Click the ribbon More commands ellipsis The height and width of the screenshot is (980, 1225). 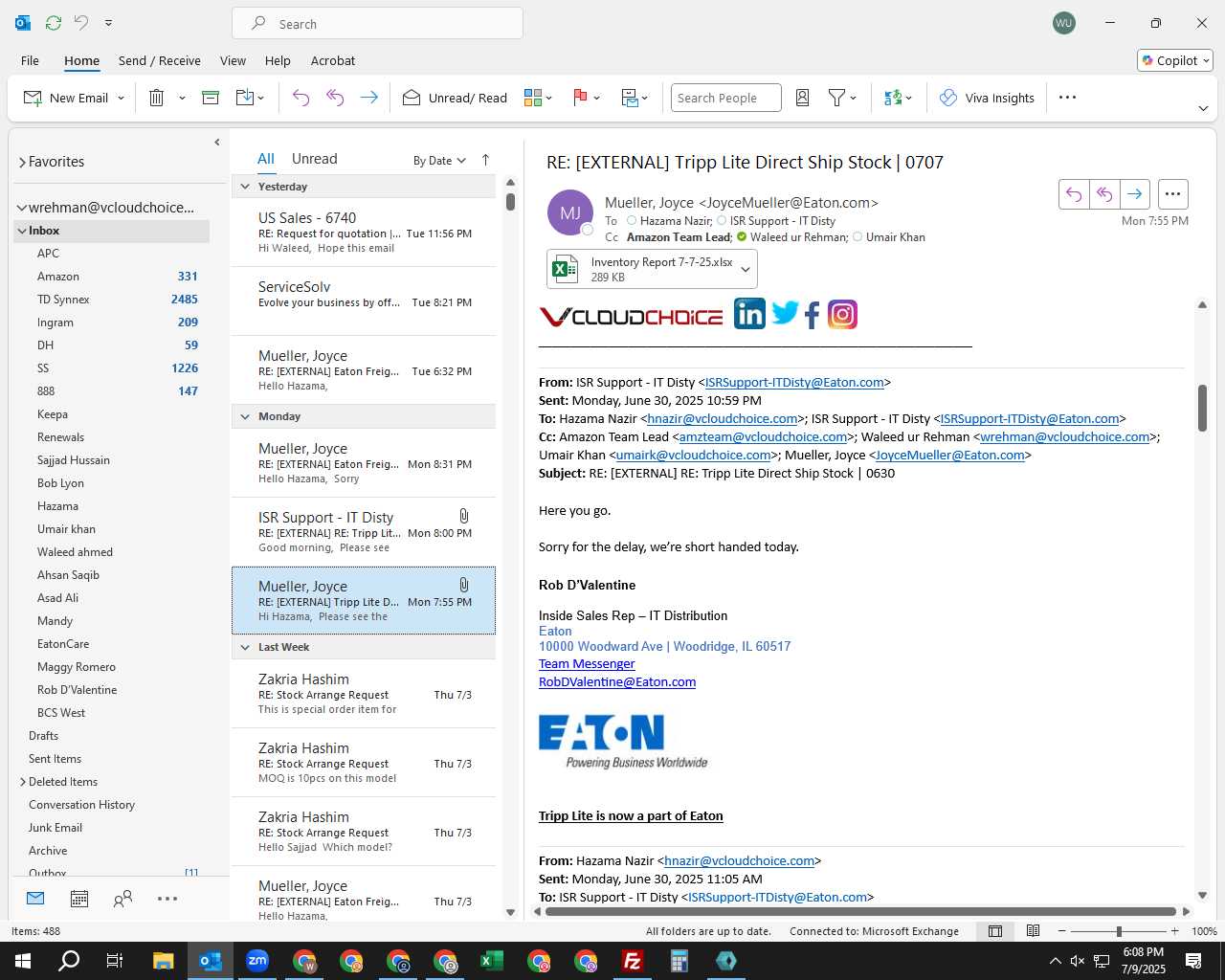[x=1068, y=98]
